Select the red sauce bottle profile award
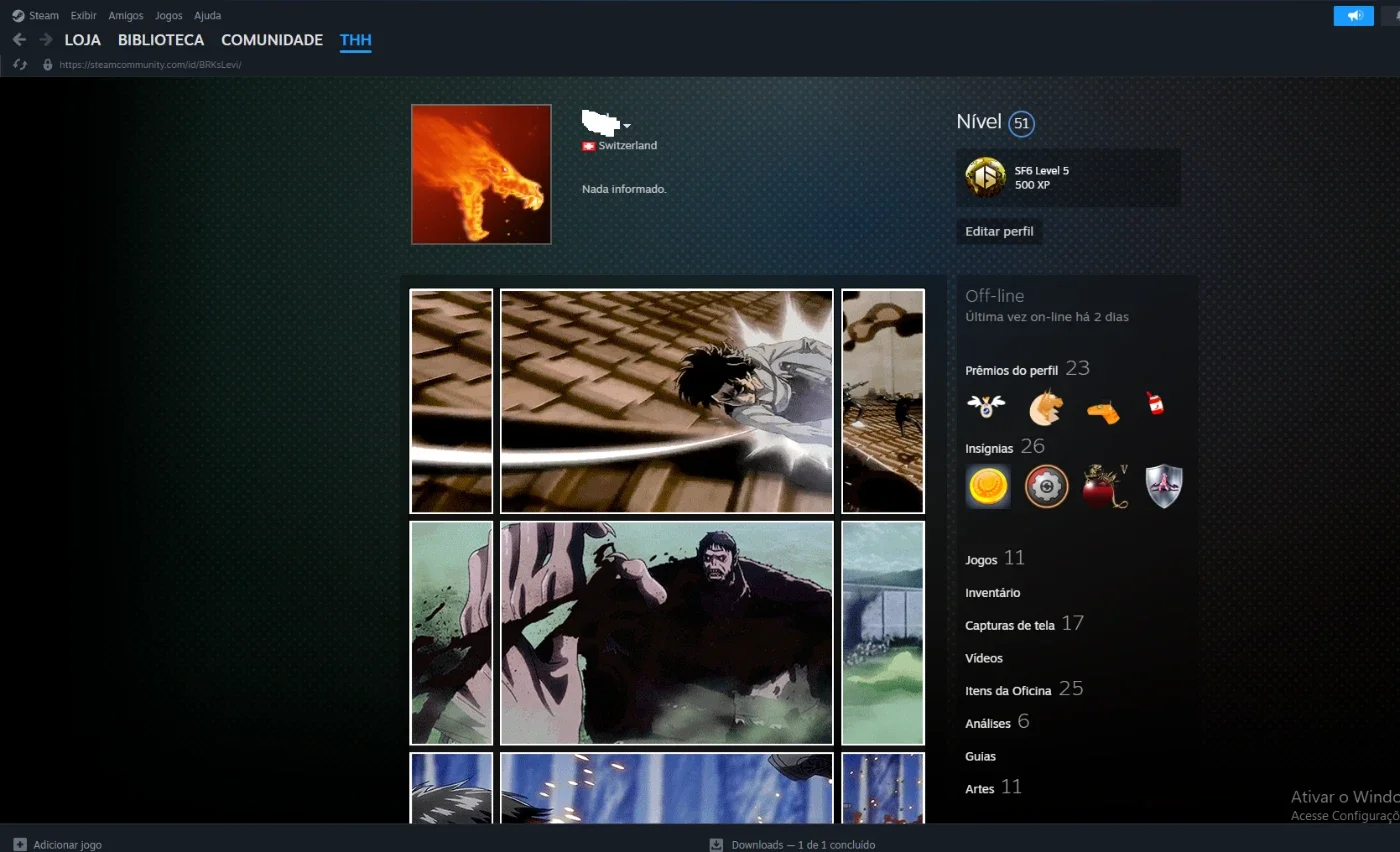 point(1155,404)
